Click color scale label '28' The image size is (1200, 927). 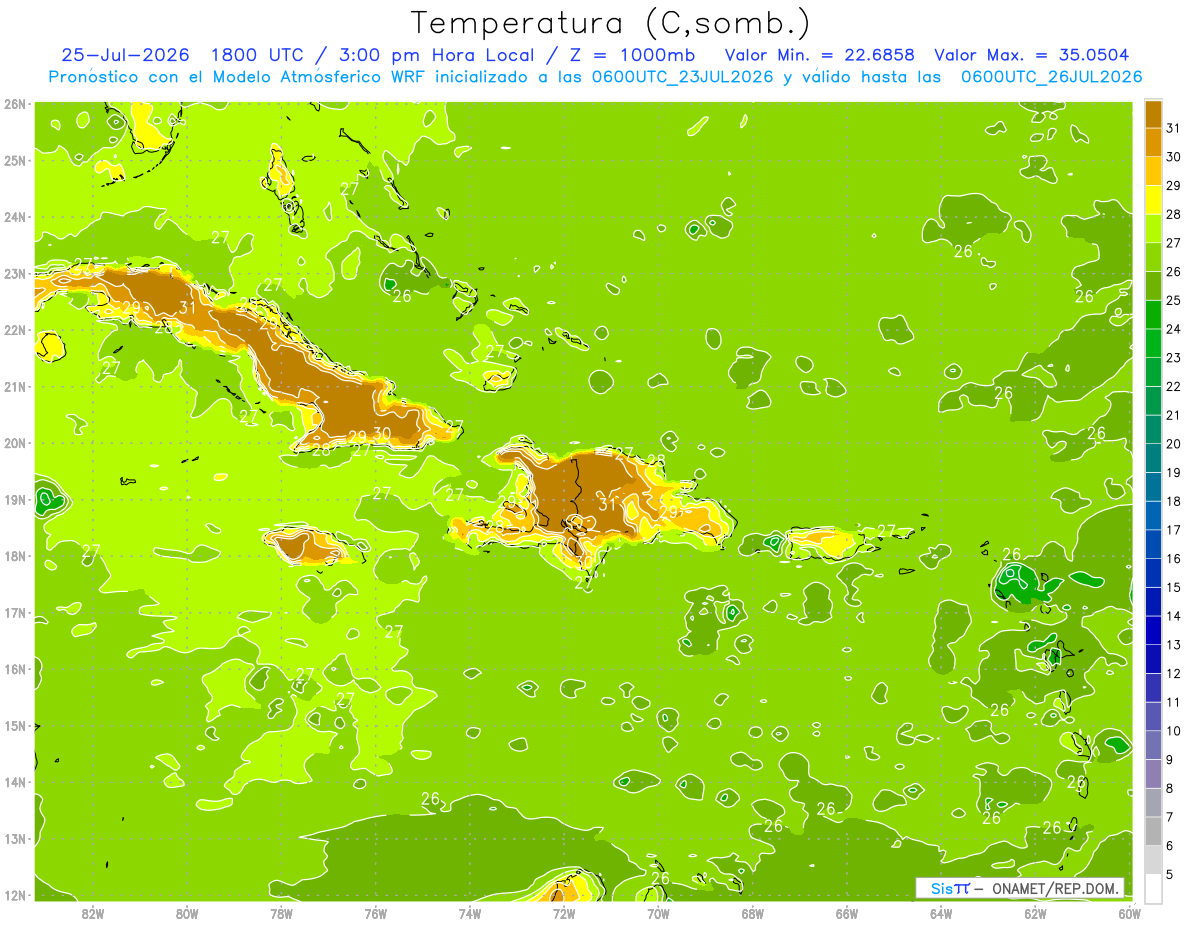pyautogui.click(x=1173, y=214)
